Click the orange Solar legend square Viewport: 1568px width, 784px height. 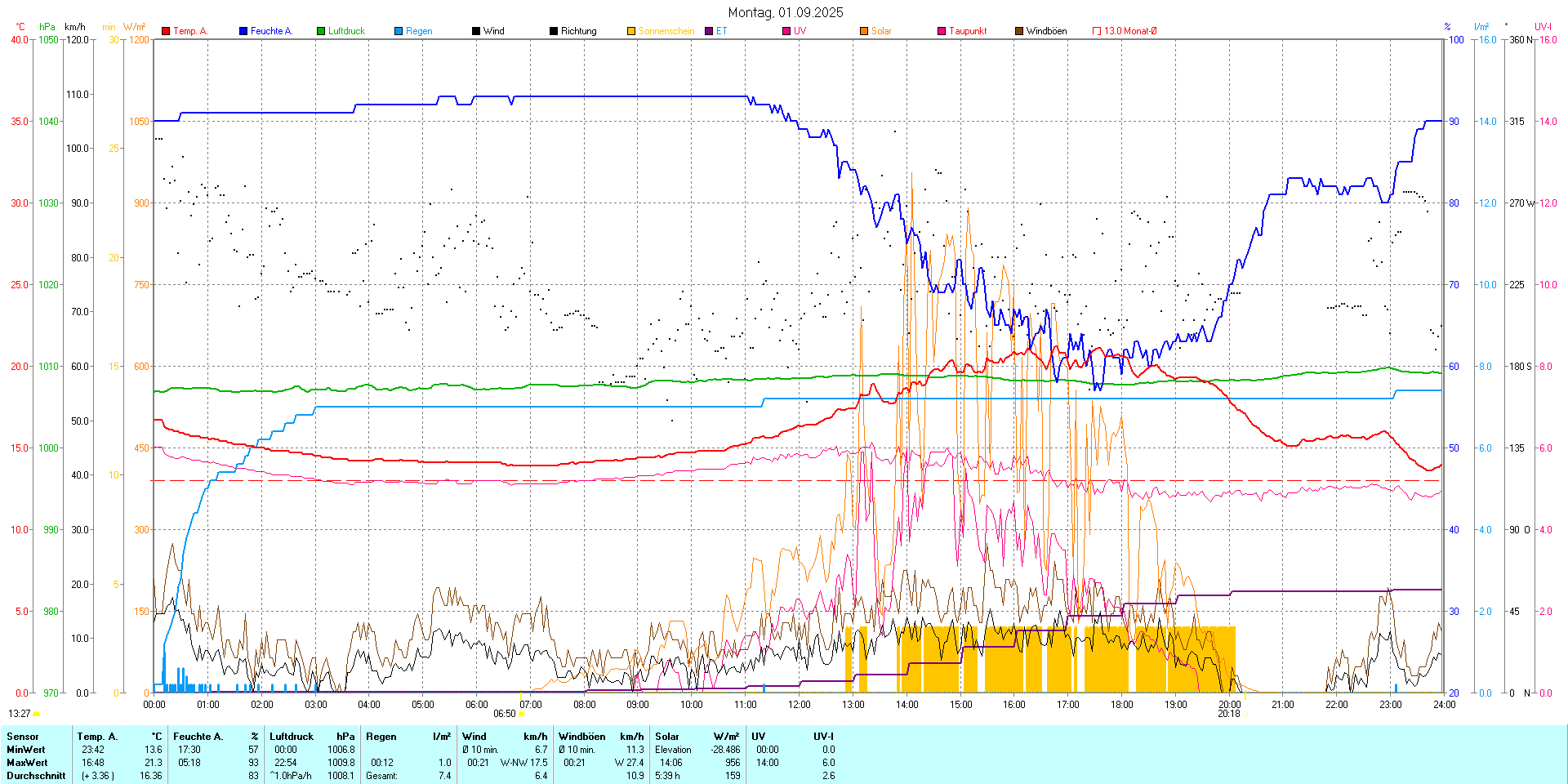tap(864, 31)
